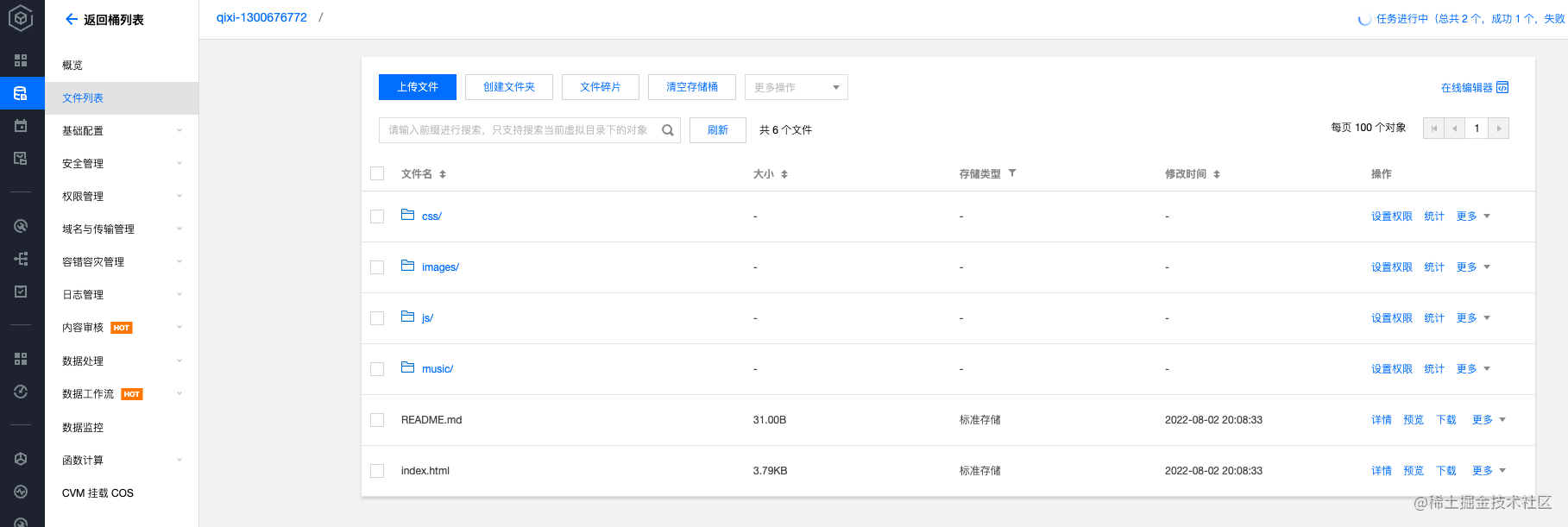Check the css/ row checkbox

click(x=377, y=216)
